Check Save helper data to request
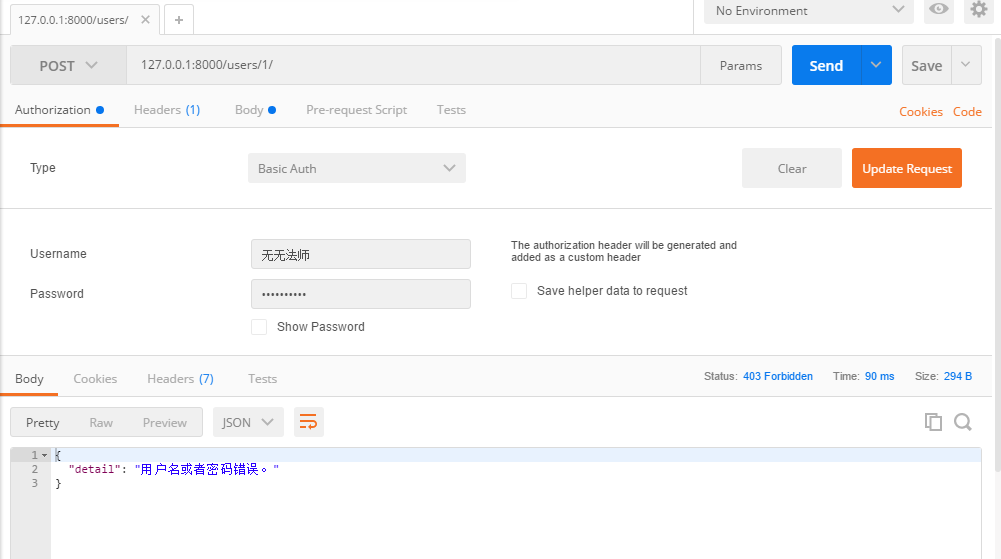The image size is (1001, 559). (x=519, y=291)
